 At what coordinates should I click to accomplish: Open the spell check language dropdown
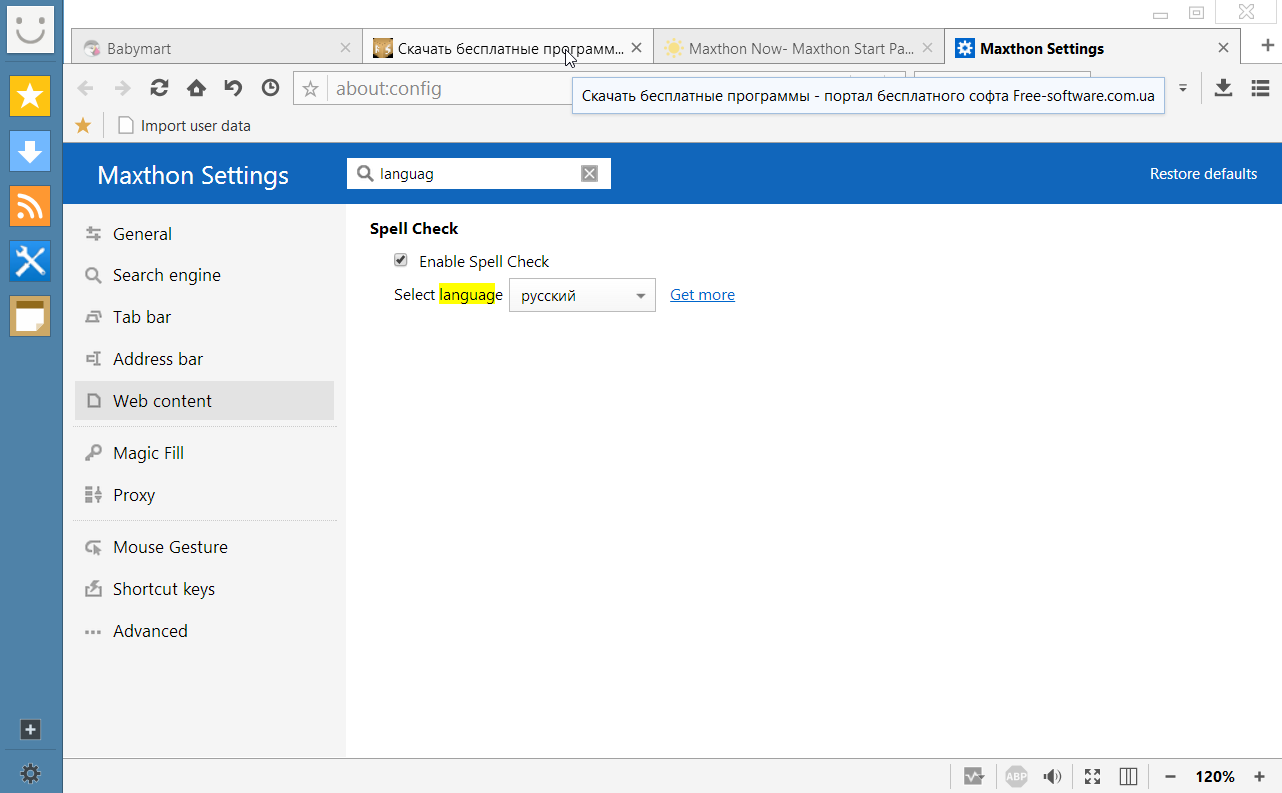[582, 295]
